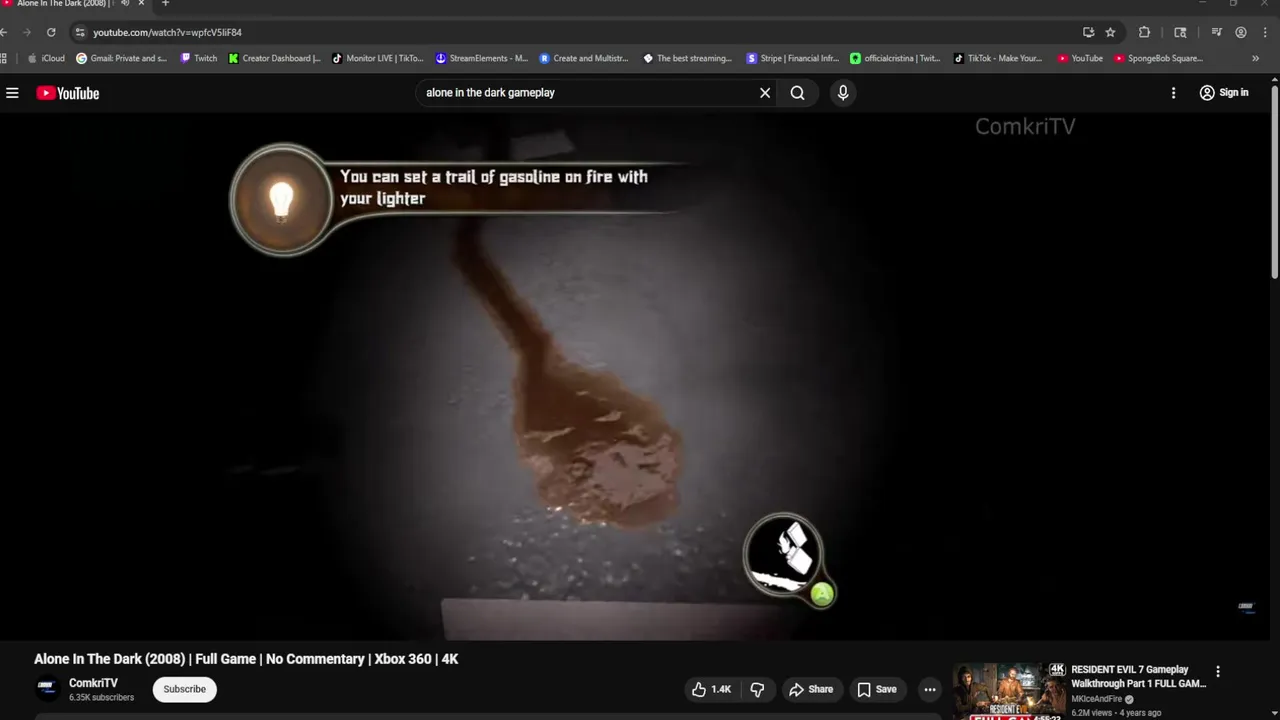Open the YouTube bookmark

(x=1080, y=58)
